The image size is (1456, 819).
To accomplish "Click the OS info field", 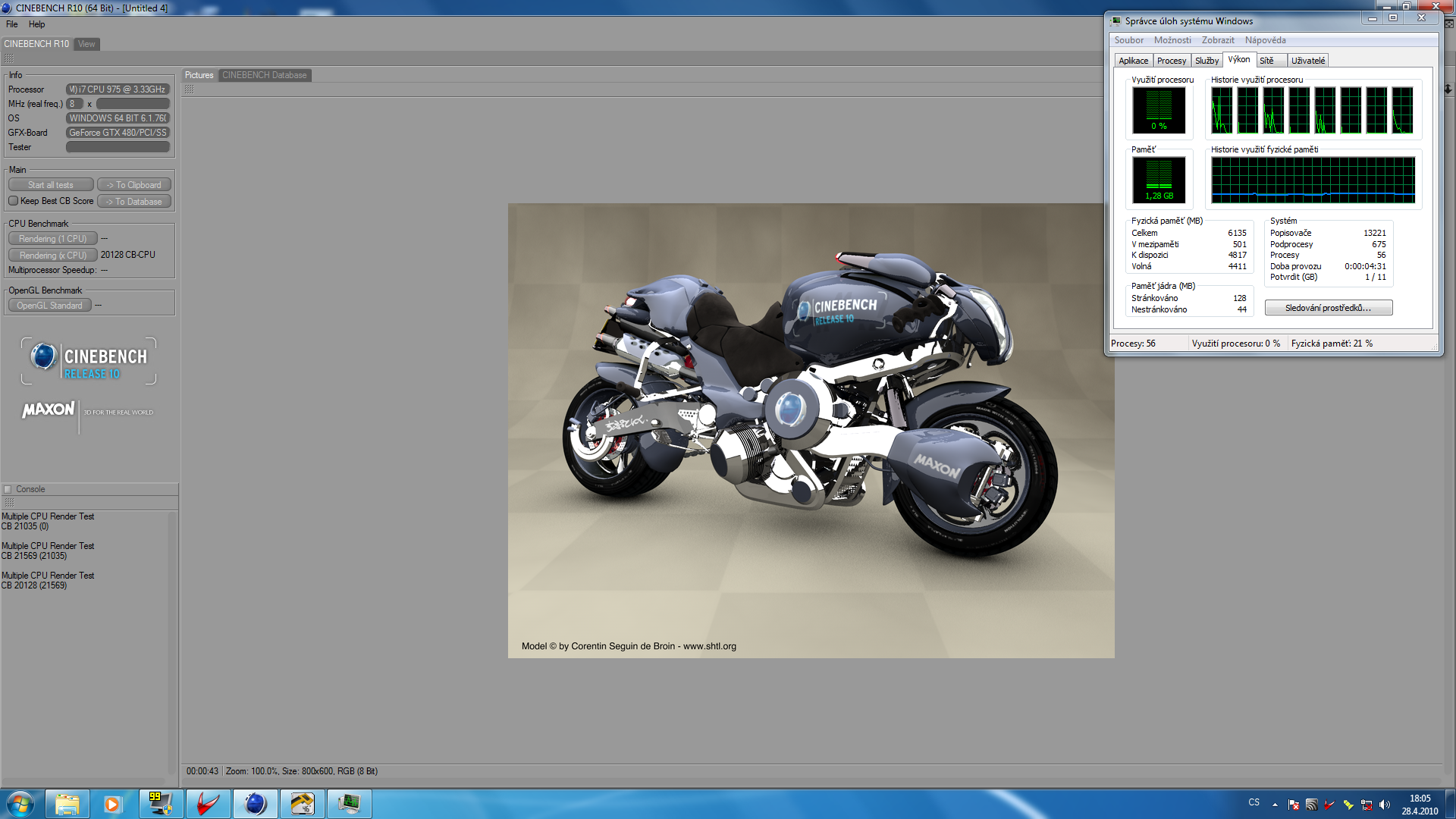I will (118, 118).
